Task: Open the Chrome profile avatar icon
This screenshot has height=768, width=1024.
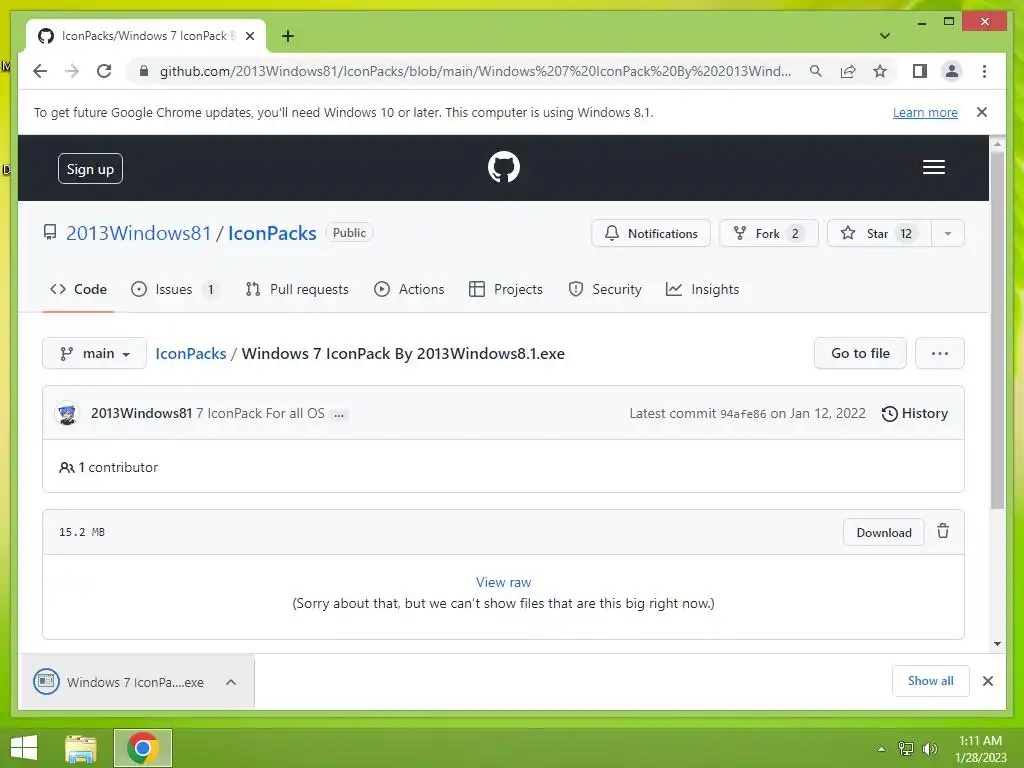Action: click(x=952, y=71)
